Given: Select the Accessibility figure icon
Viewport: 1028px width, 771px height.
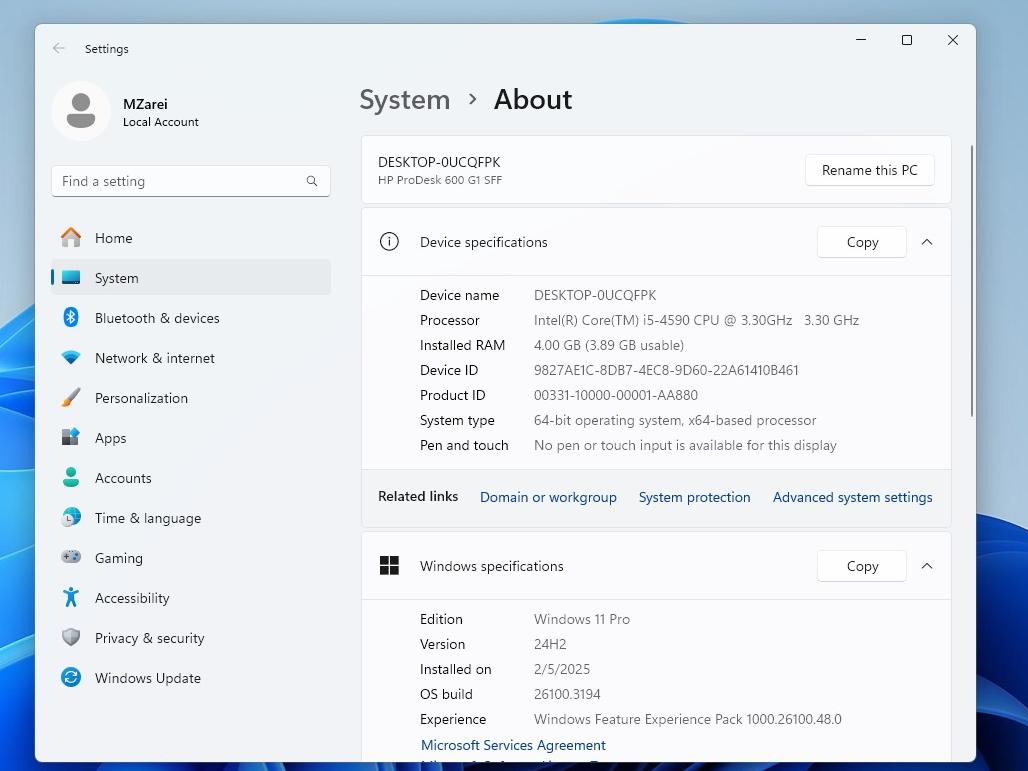Looking at the screenshot, I should [x=71, y=598].
